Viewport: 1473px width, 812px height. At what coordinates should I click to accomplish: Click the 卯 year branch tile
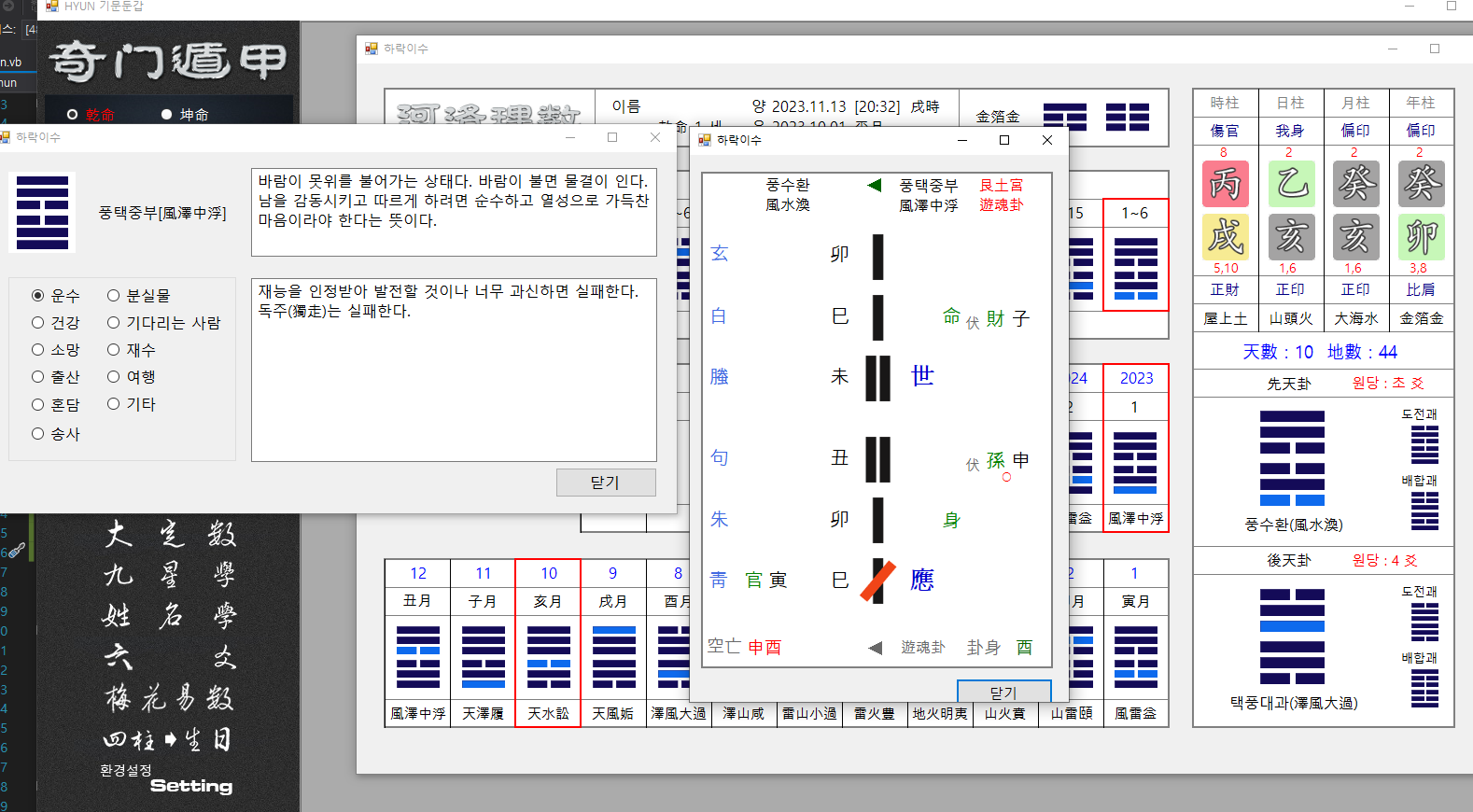point(1422,237)
